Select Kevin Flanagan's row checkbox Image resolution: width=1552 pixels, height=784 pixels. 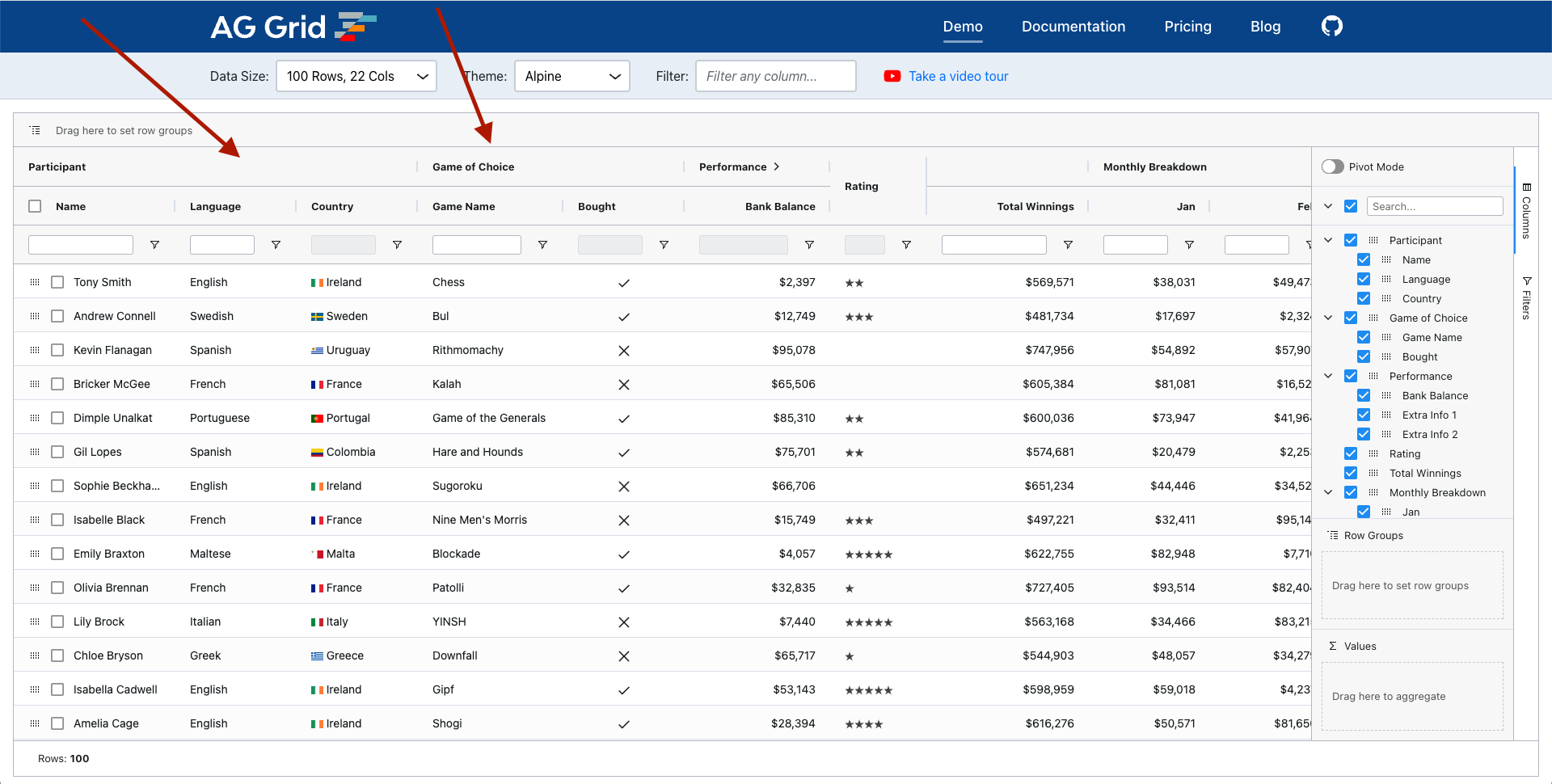pos(57,350)
